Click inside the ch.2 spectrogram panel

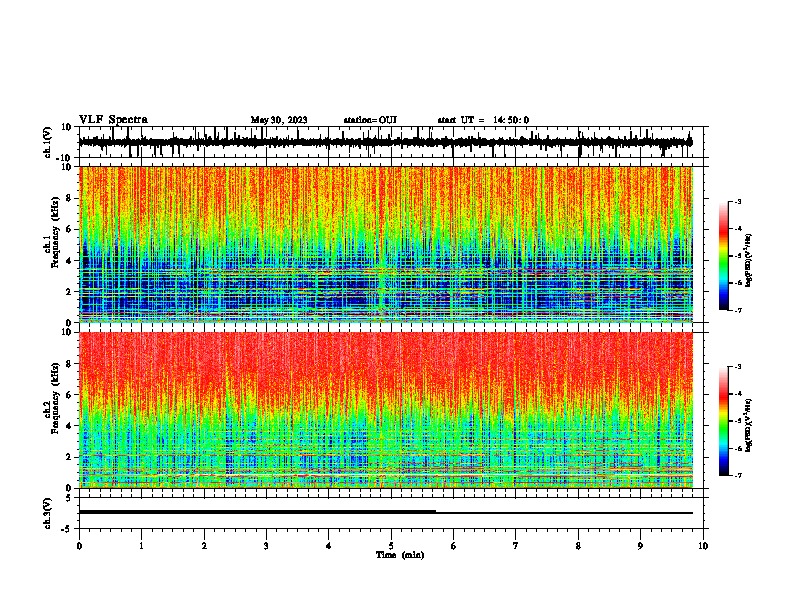[386, 410]
